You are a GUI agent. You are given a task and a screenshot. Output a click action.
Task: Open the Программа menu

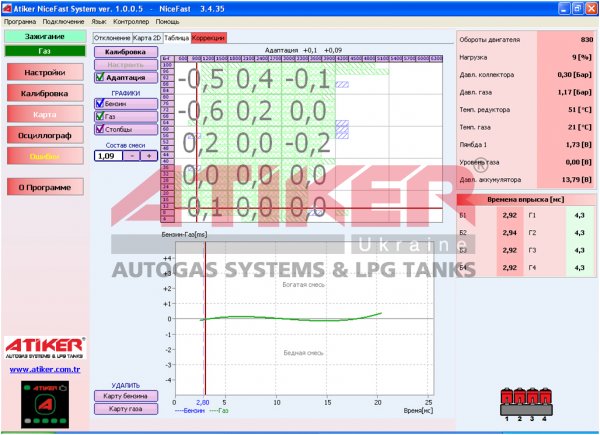pyautogui.click(x=20, y=22)
